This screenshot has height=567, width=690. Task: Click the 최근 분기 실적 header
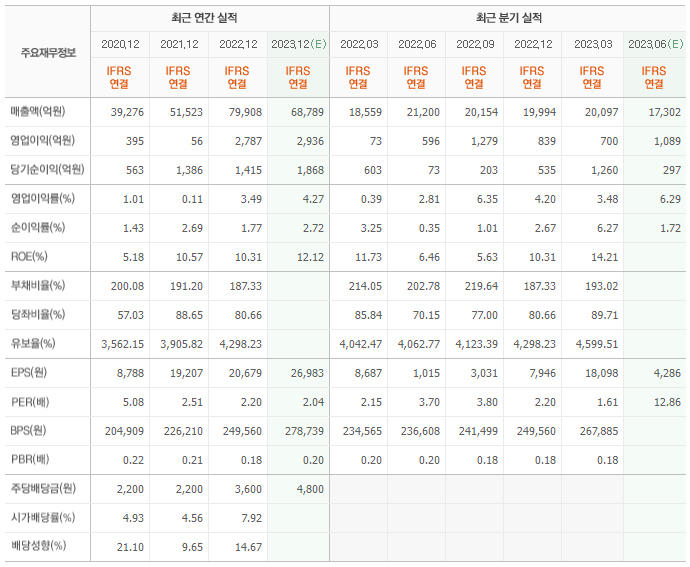pos(509,18)
